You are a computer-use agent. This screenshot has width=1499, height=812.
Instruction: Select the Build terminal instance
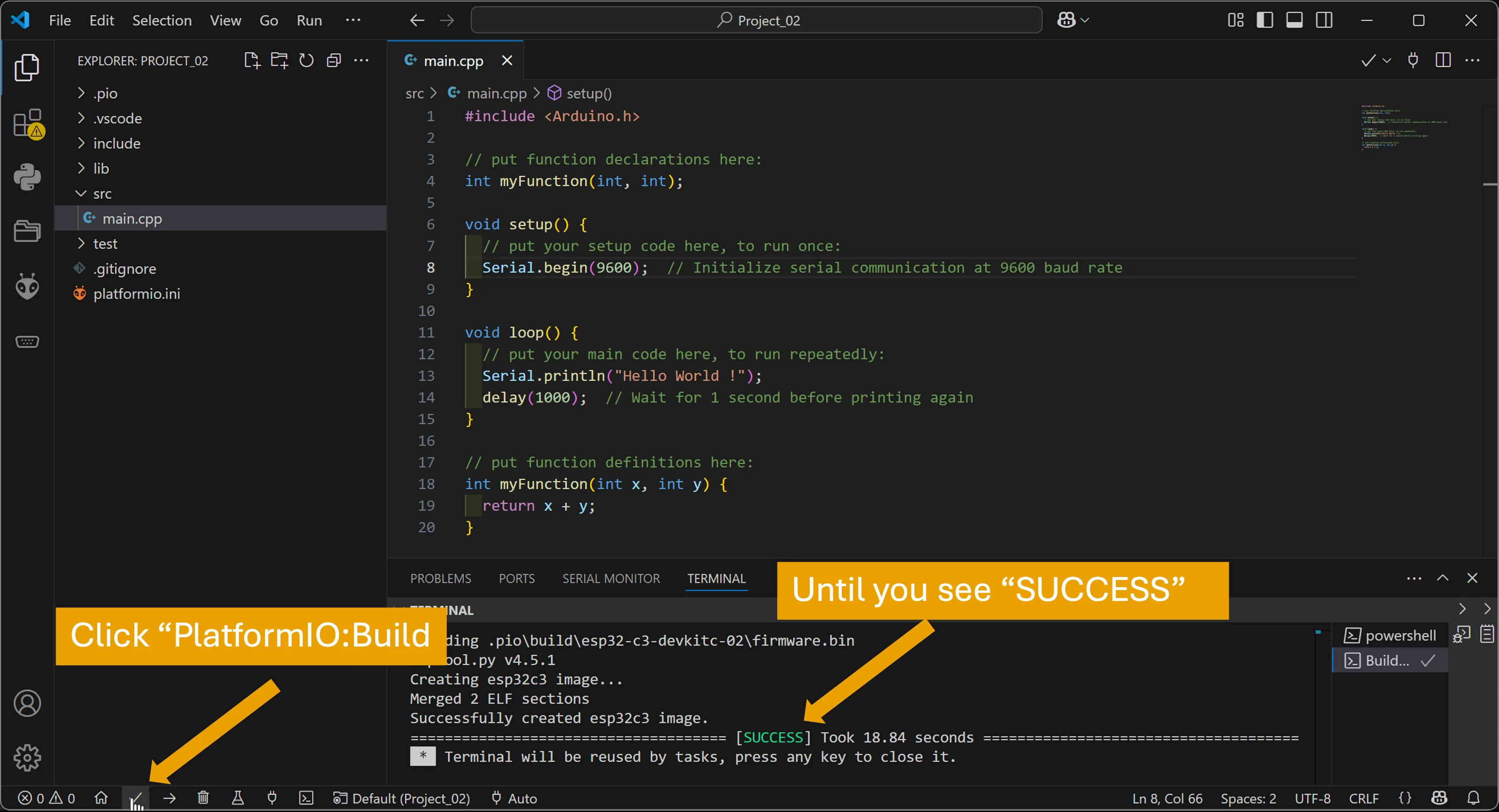tap(1390, 660)
